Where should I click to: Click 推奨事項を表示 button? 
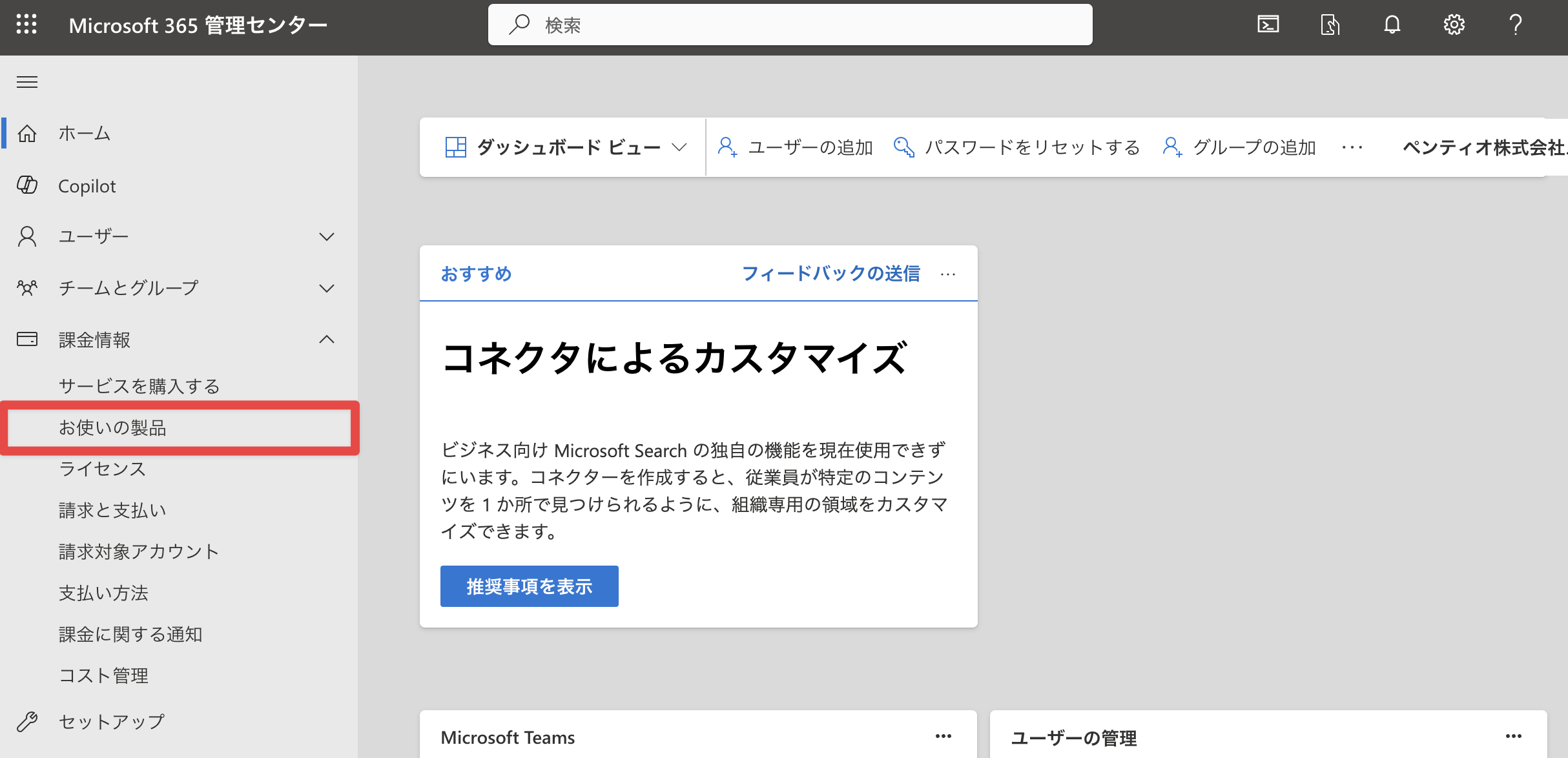tap(530, 586)
